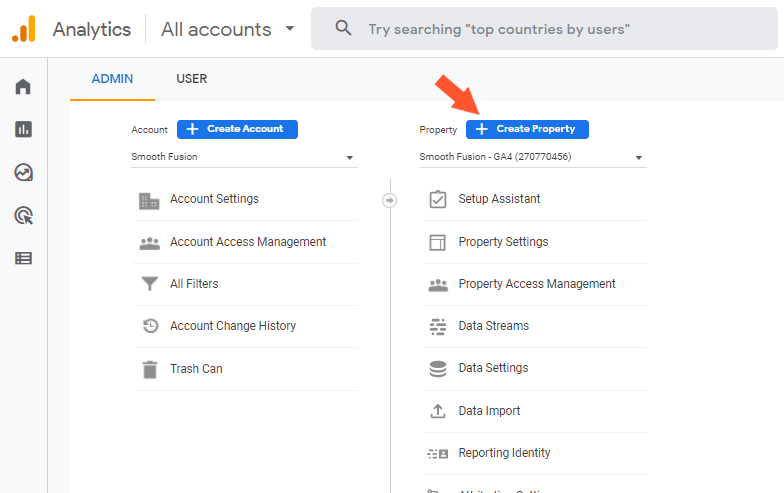Click the Create Account button

click(237, 129)
